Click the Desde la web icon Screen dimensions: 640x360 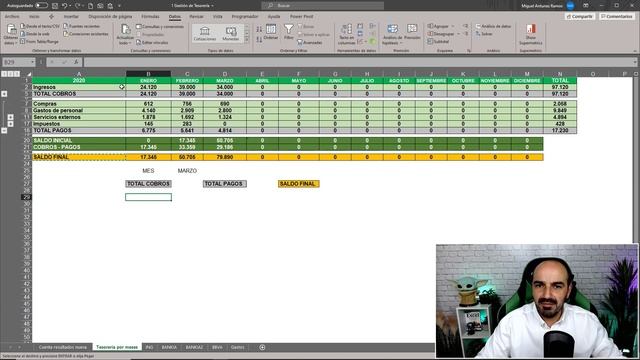[23, 34]
